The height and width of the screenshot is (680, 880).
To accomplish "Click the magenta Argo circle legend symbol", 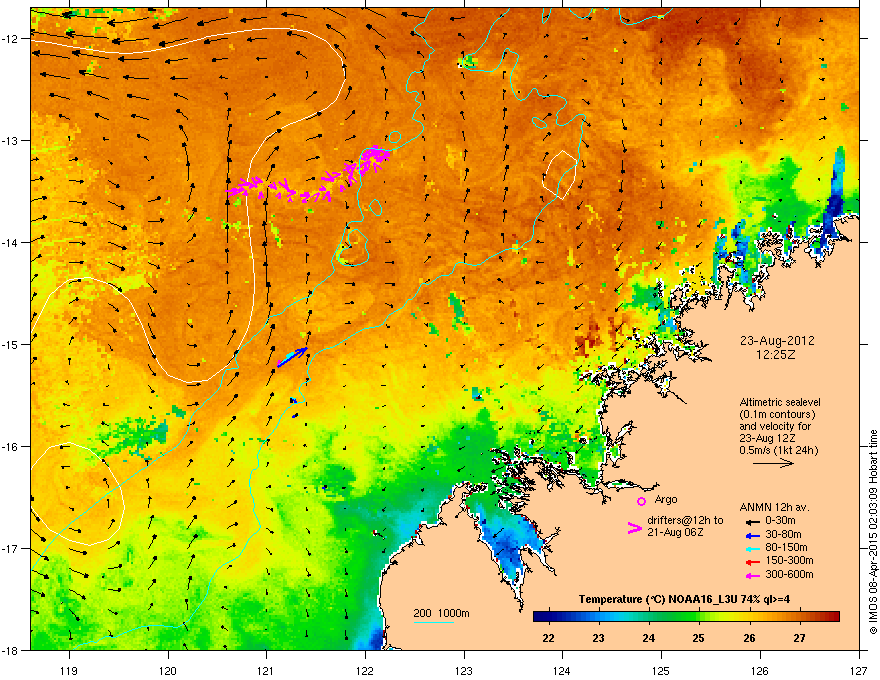I will coord(641,501).
